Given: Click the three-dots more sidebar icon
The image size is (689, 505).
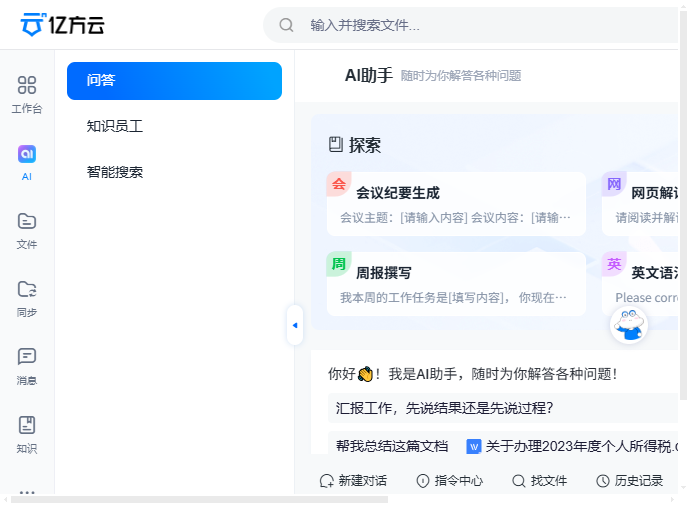Looking at the screenshot, I should (x=27, y=492).
